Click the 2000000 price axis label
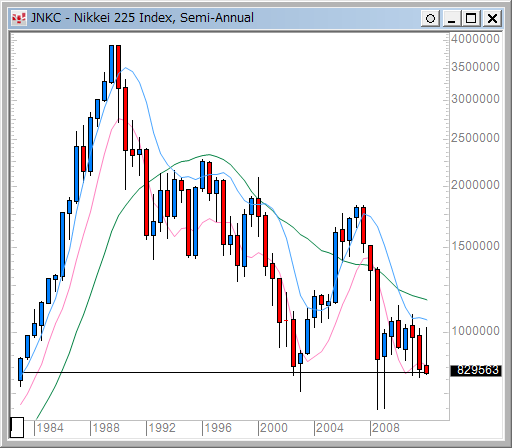This screenshot has height=448, width=512. pos(475,185)
